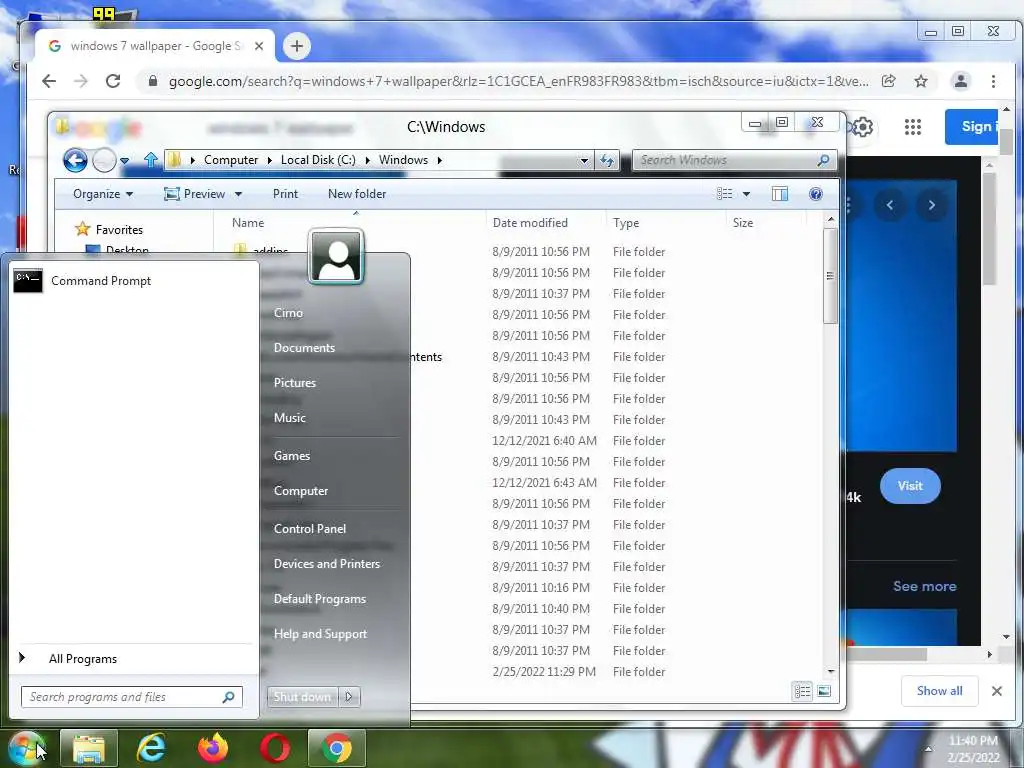This screenshot has width=1024, height=768.
Task: Open address bar history dropdown
Action: (x=584, y=160)
